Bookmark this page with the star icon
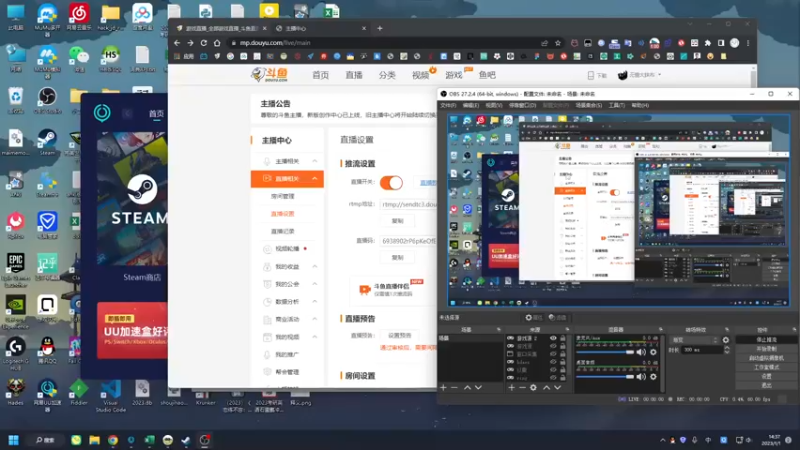 click(558, 43)
